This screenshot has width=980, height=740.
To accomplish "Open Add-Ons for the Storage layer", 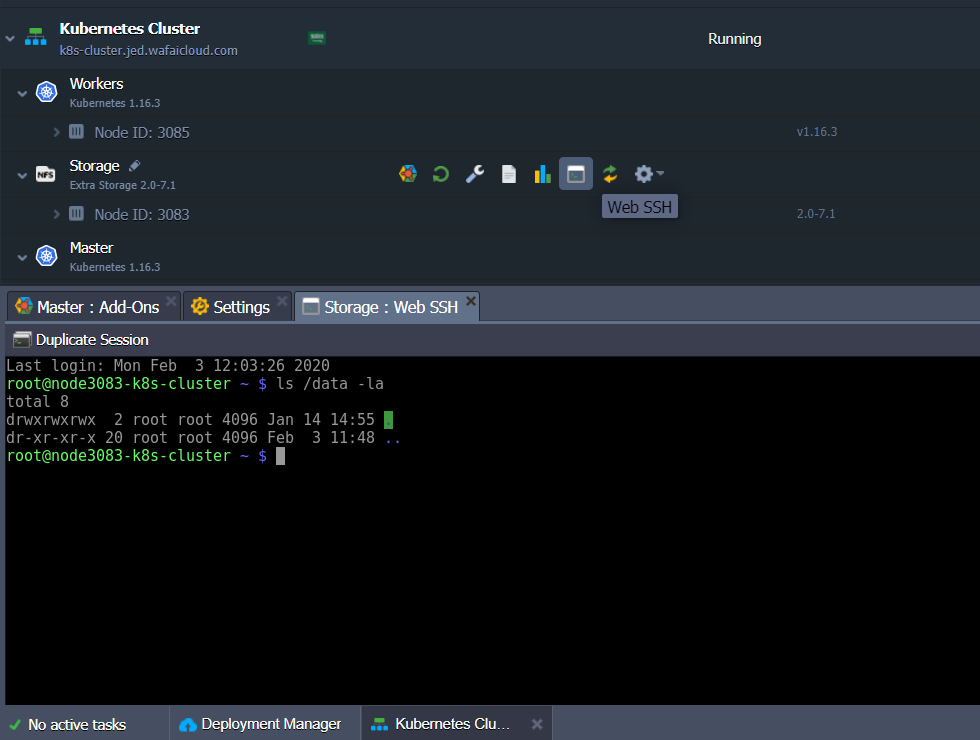I will coord(408,174).
